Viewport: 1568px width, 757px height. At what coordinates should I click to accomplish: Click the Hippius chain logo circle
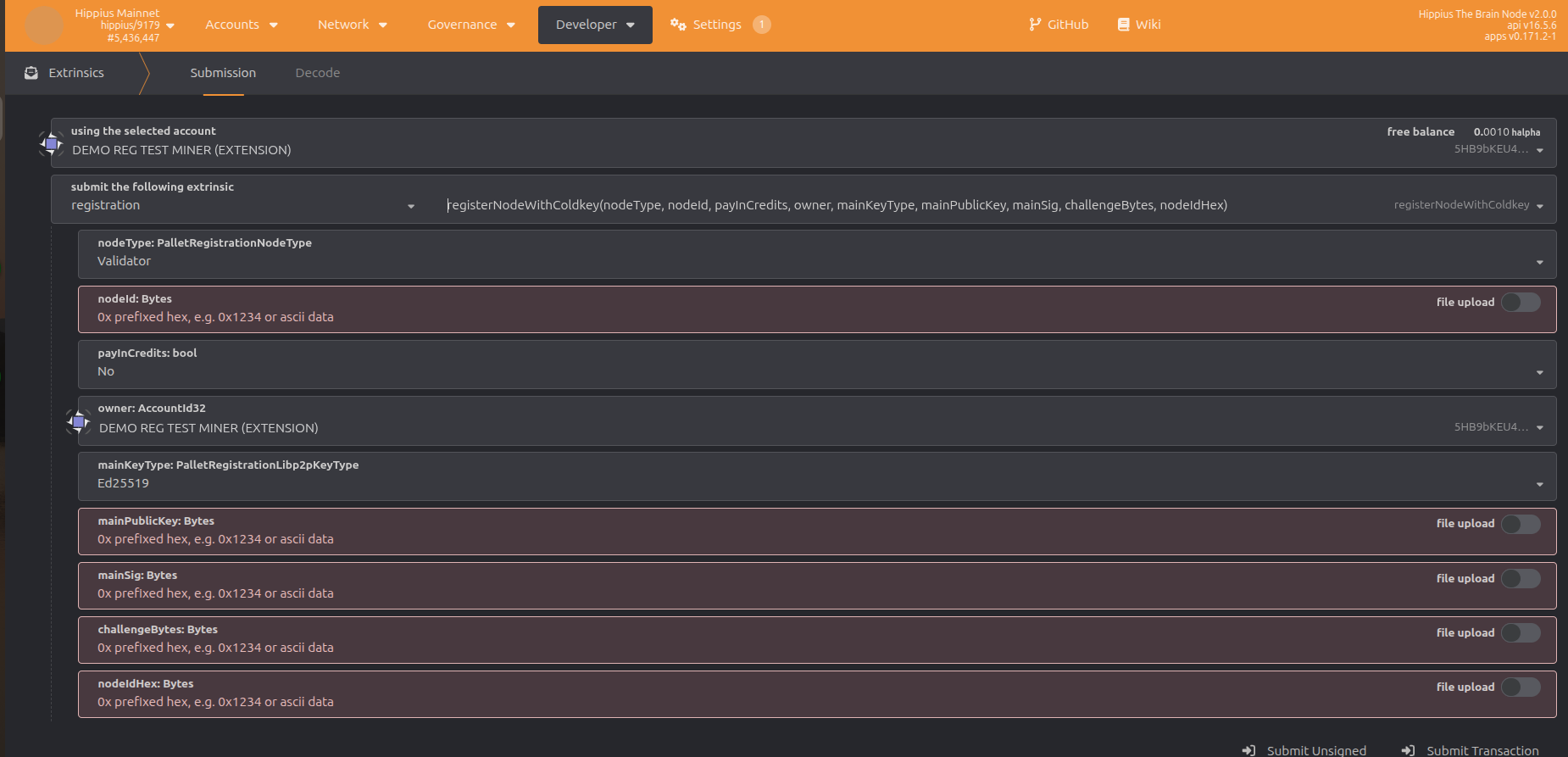44,25
